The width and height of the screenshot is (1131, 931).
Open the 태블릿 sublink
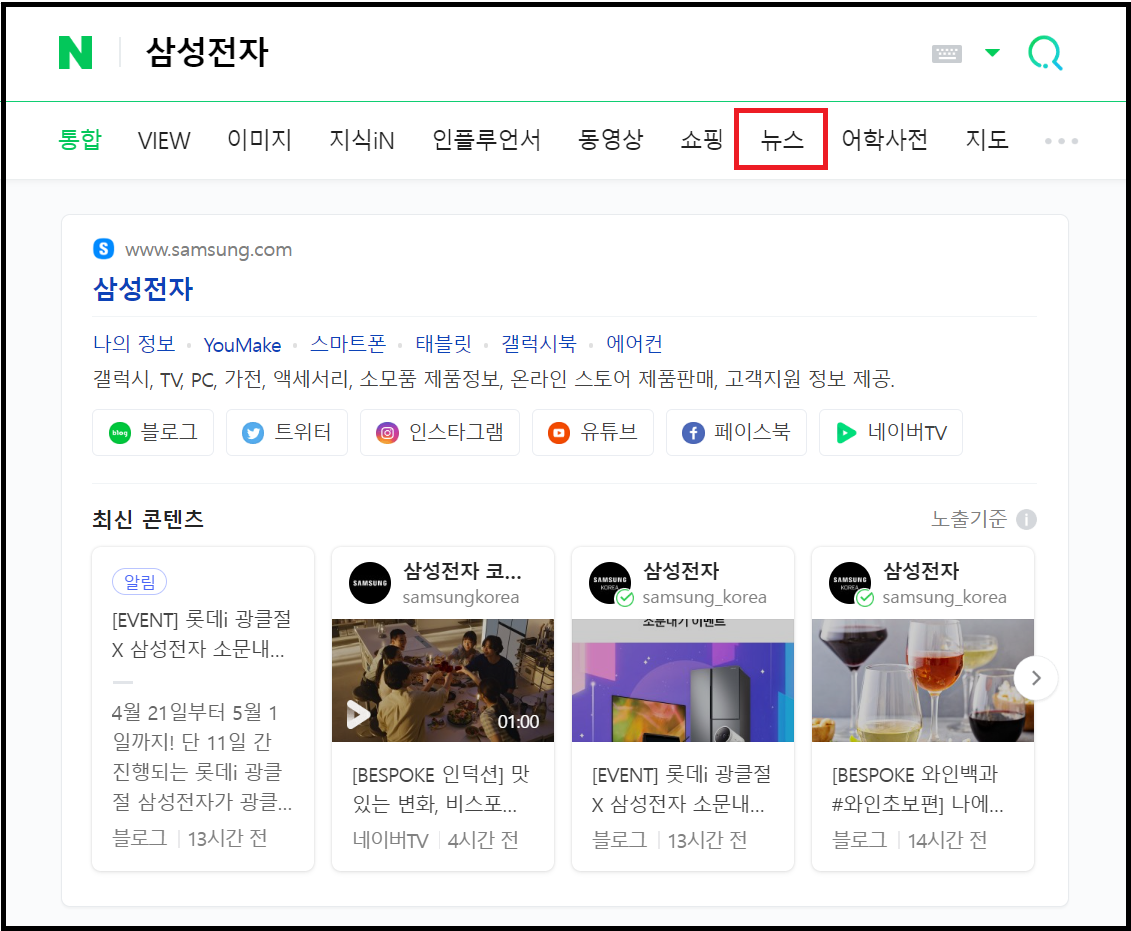pos(443,344)
